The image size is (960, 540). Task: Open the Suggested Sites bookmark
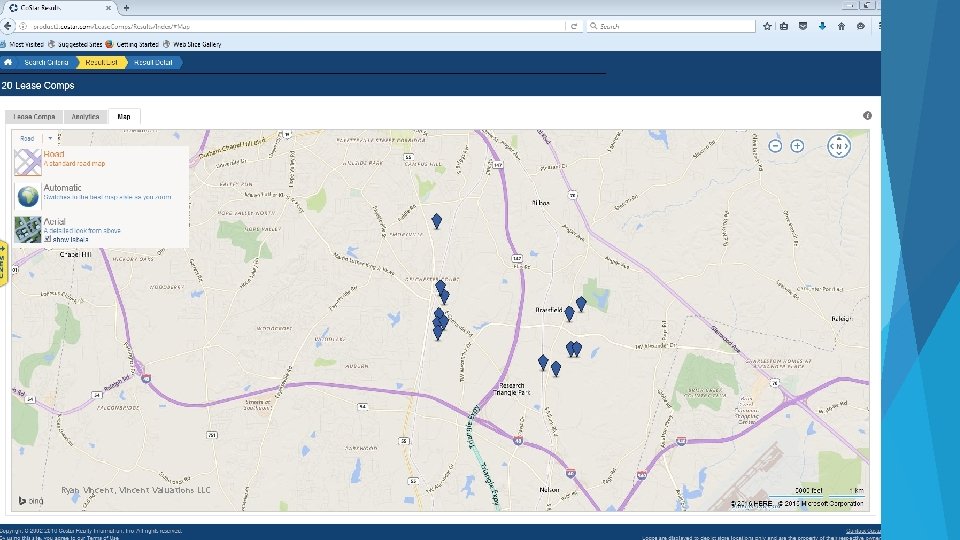pos(75,44)
